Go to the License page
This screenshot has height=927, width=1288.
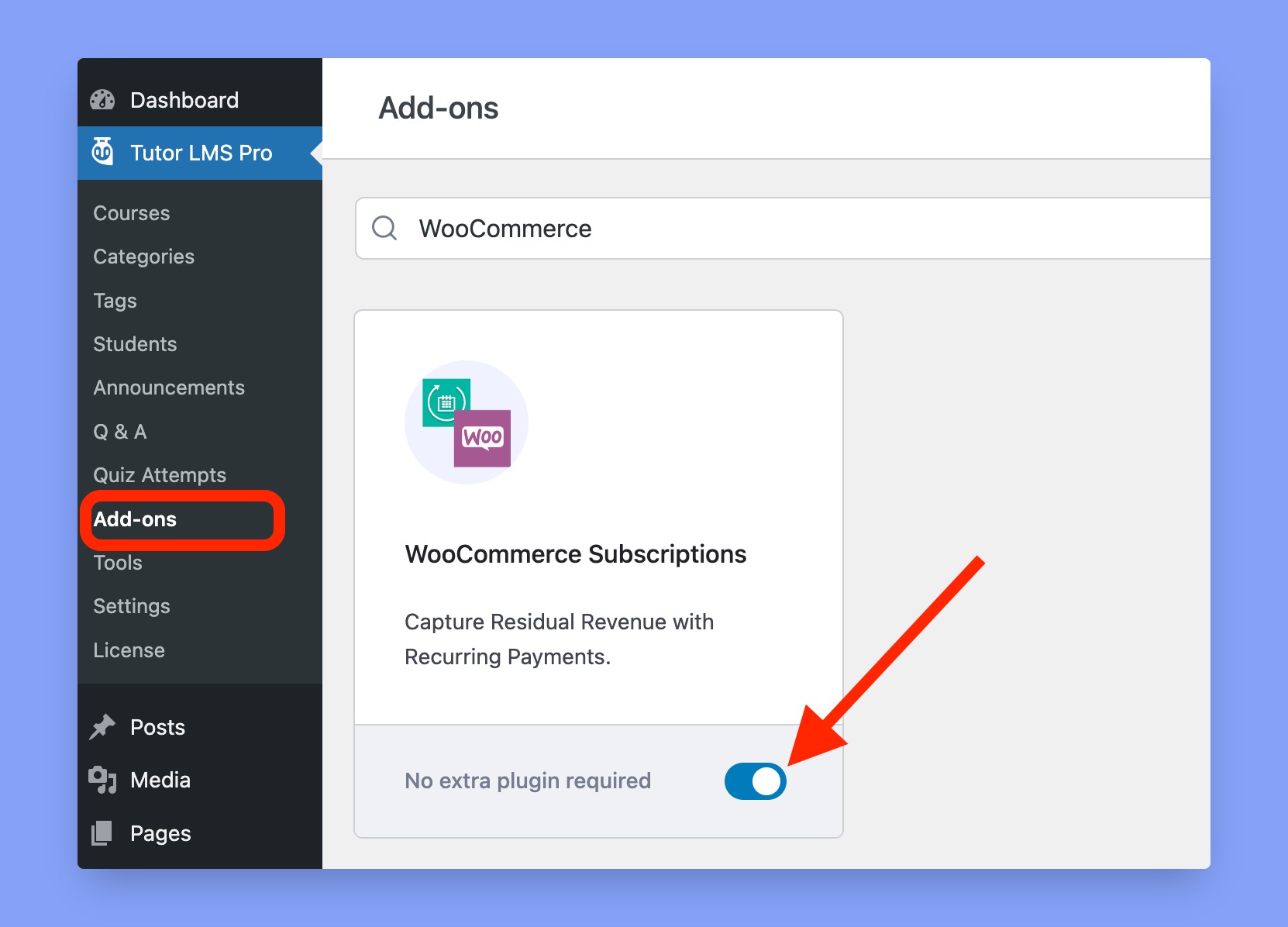129,650
